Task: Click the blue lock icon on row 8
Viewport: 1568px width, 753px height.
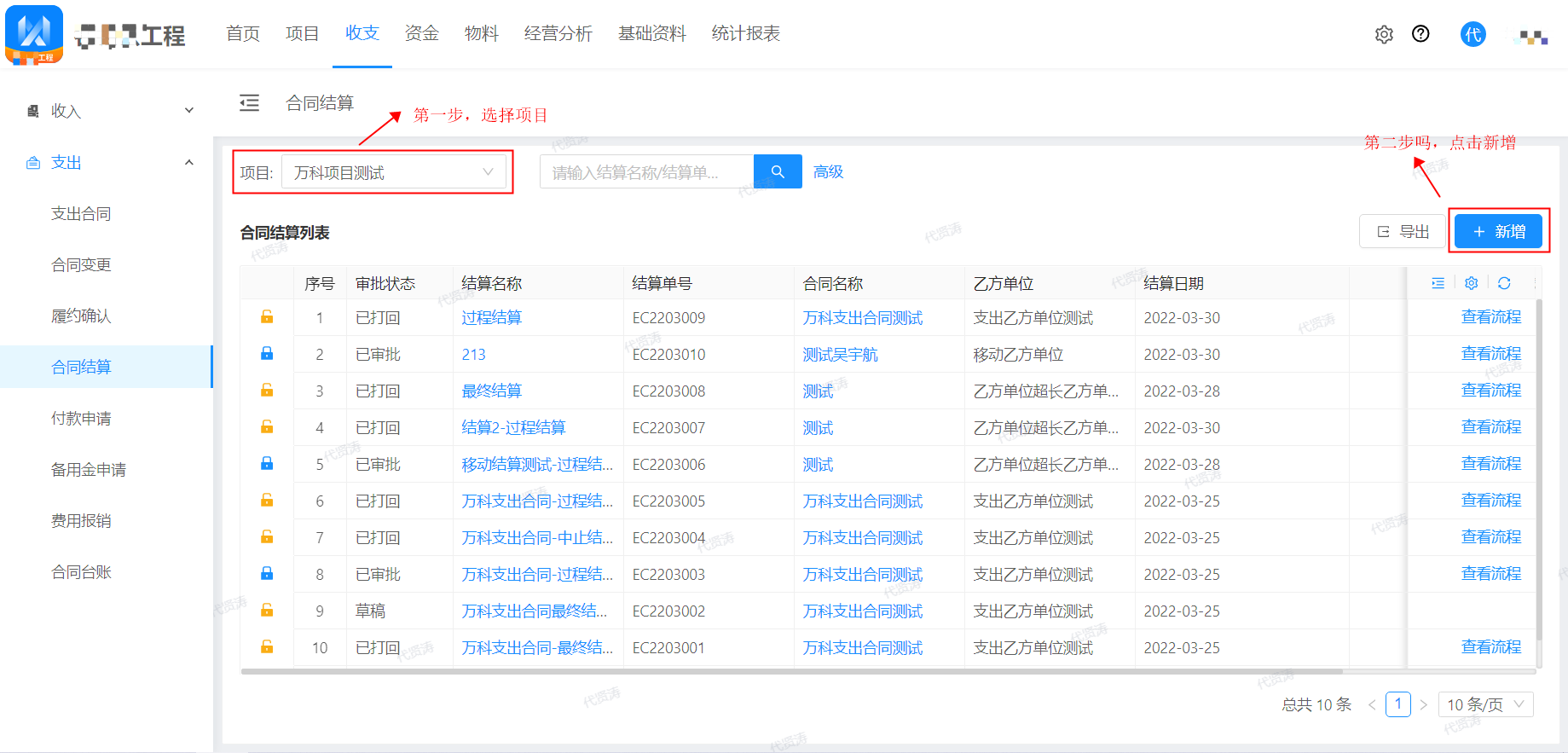Action: pos(267,574)
